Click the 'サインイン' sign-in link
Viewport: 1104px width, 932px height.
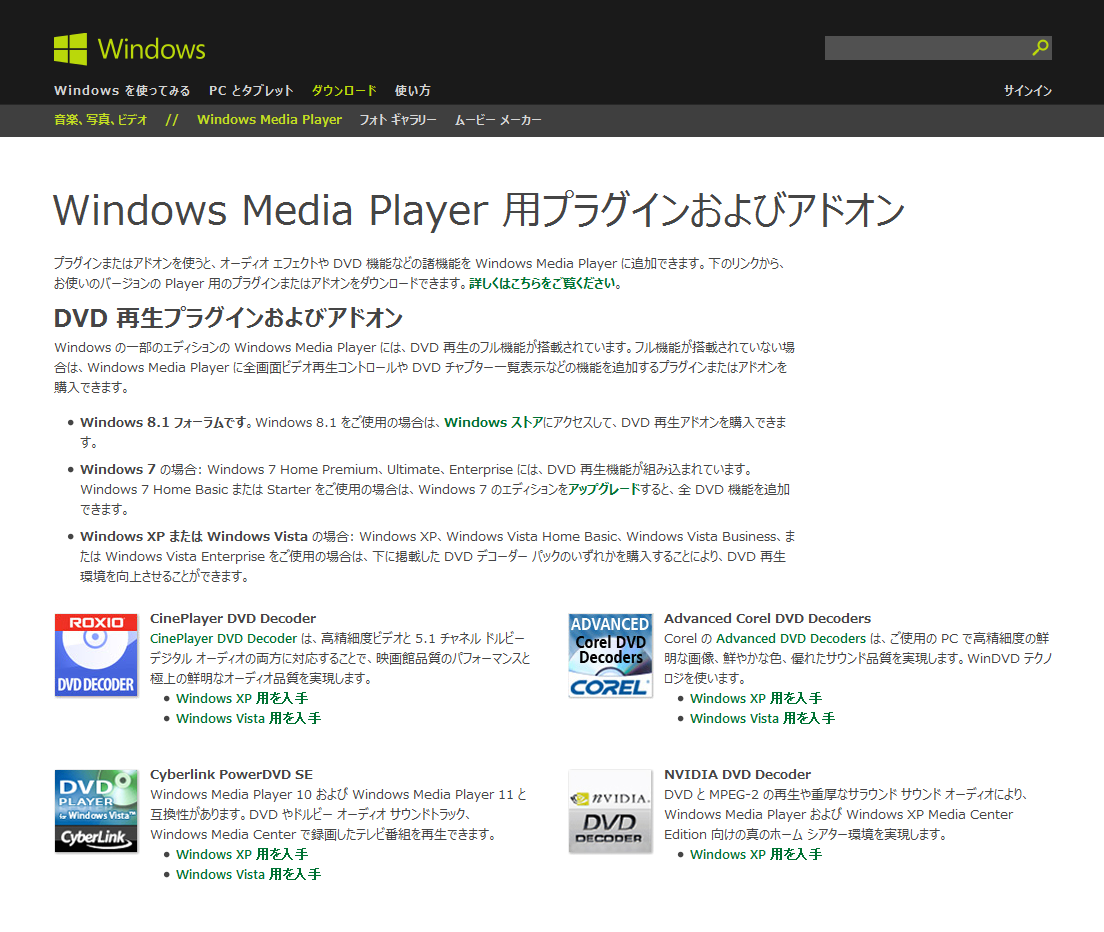(x=1027, y=91)
